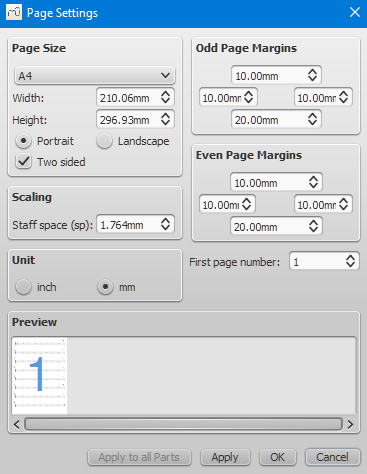Cancel the Page Settings dialog
The image size is (367, 474).
click(x=332, y=457)
